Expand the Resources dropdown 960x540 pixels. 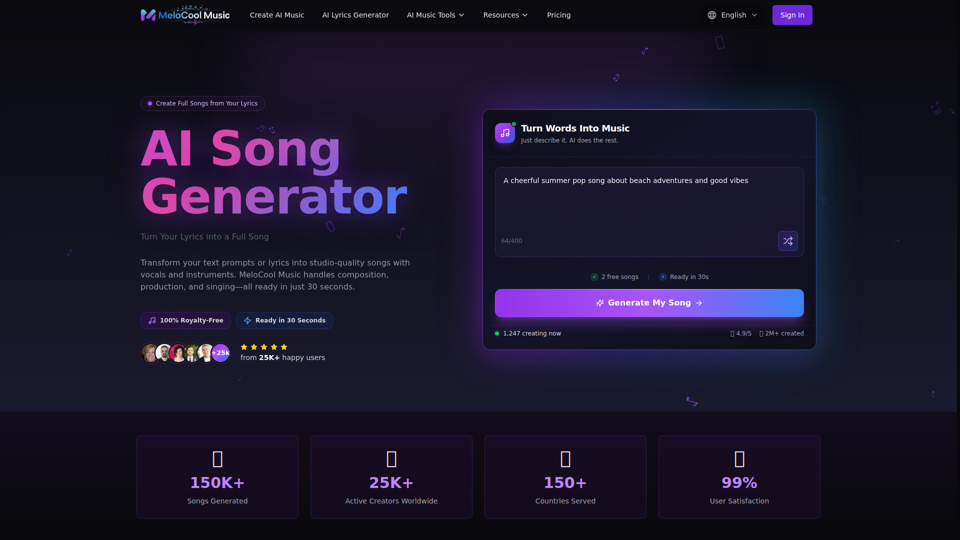pos(505,15)
